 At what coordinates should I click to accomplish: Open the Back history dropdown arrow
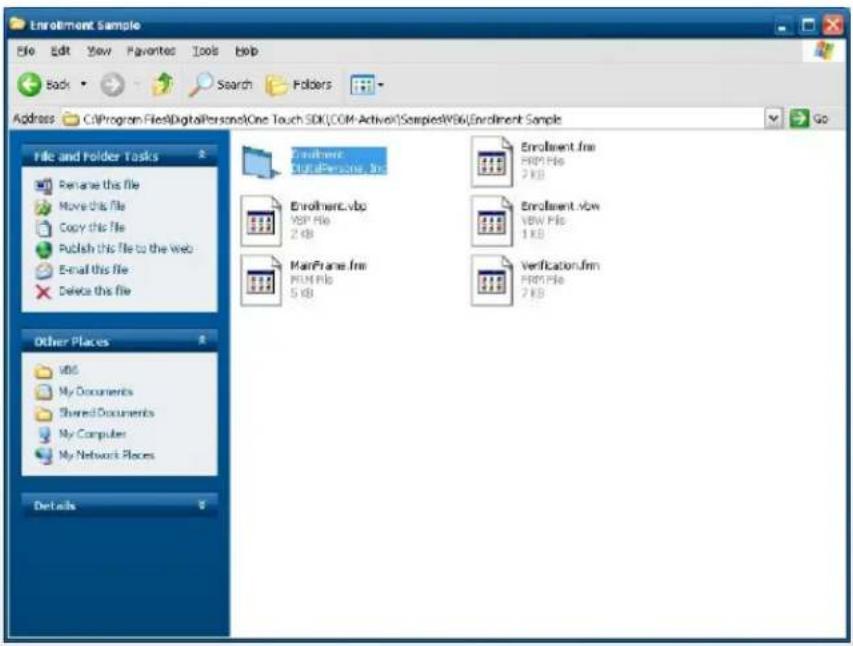83,84
